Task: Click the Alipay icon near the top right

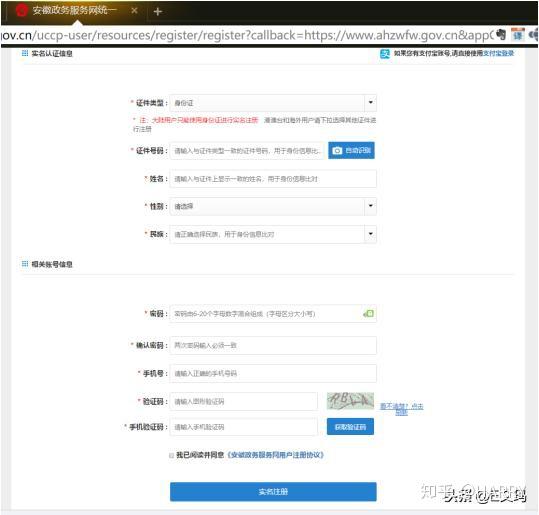Action: click(x=385, y=54)
